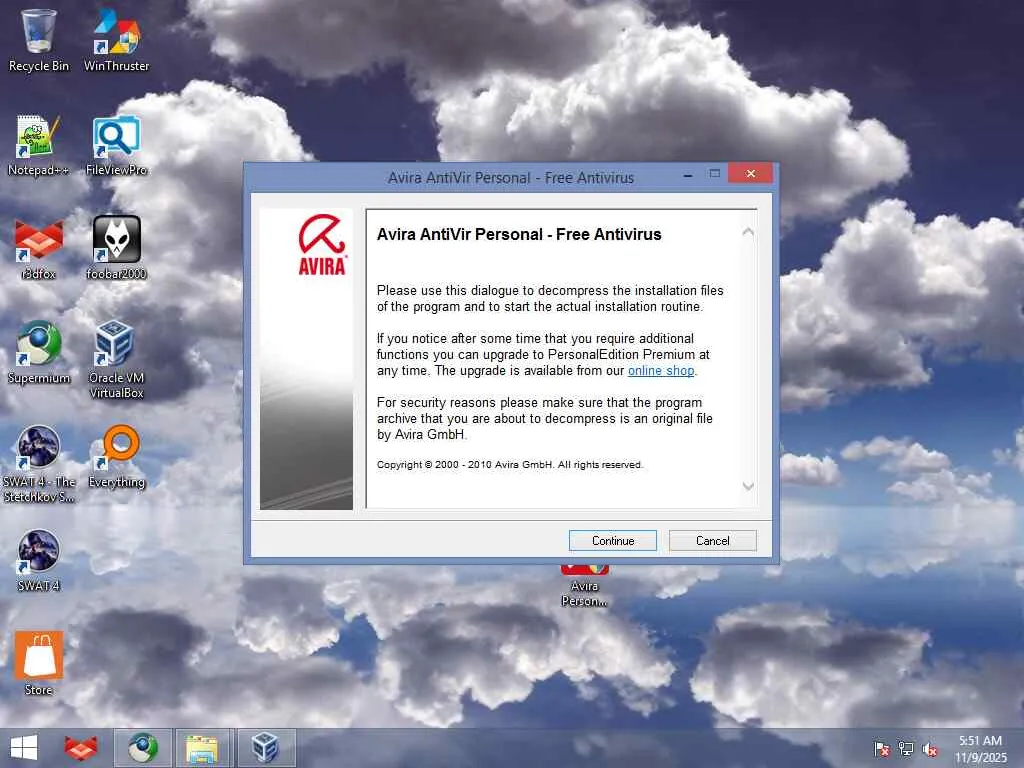Click the Copyright 2000 - 2010 Avira GmbH line

(x=510, y=464)
